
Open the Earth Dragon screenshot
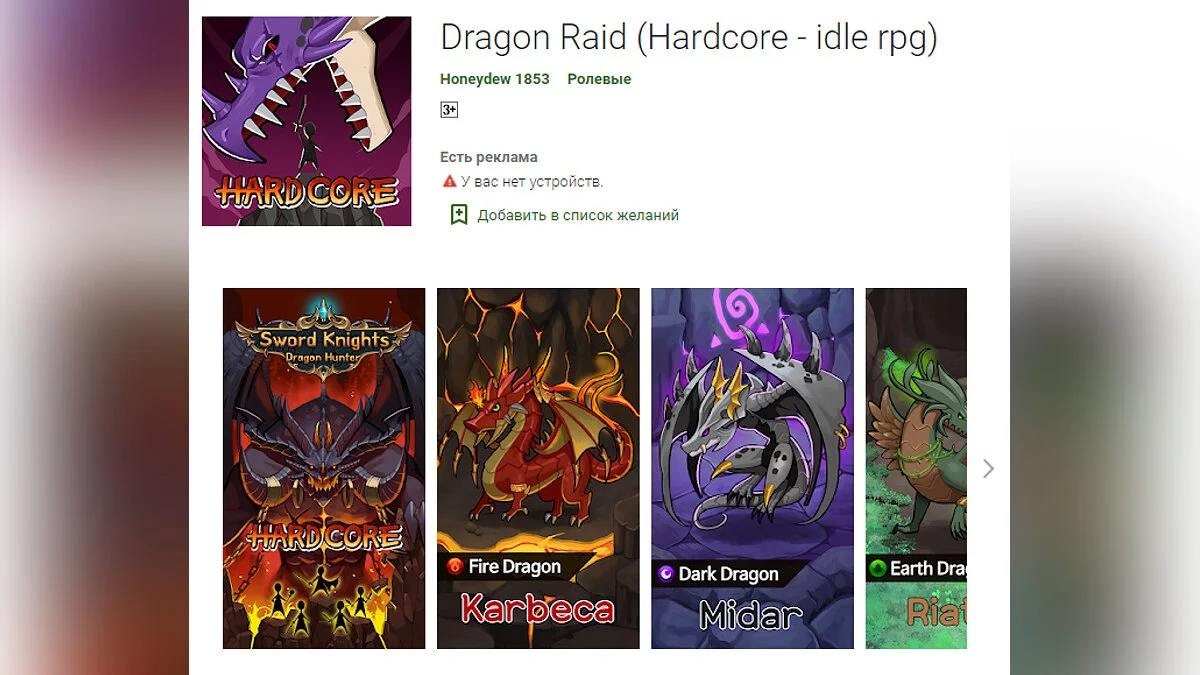916,468
